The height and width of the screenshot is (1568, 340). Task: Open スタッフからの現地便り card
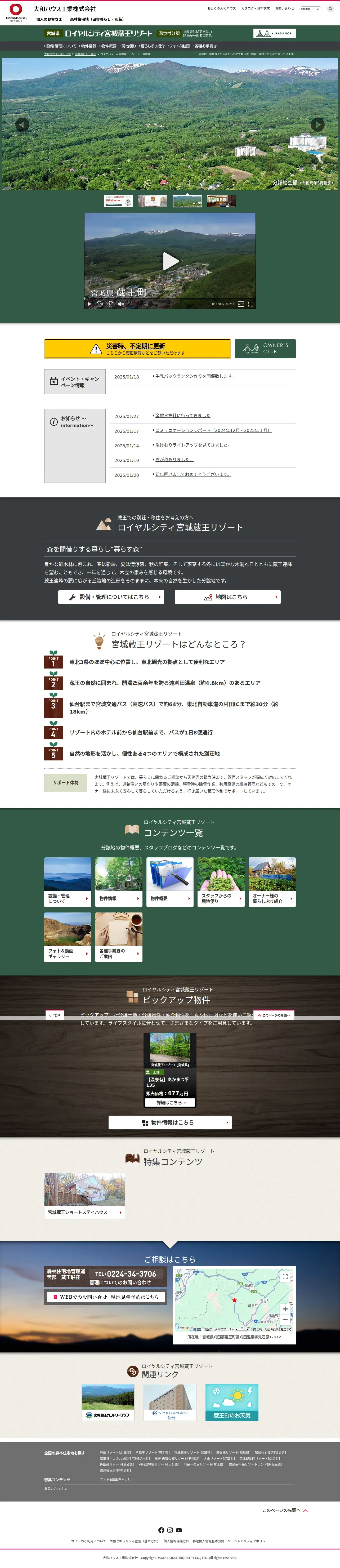tap(221, 882)
